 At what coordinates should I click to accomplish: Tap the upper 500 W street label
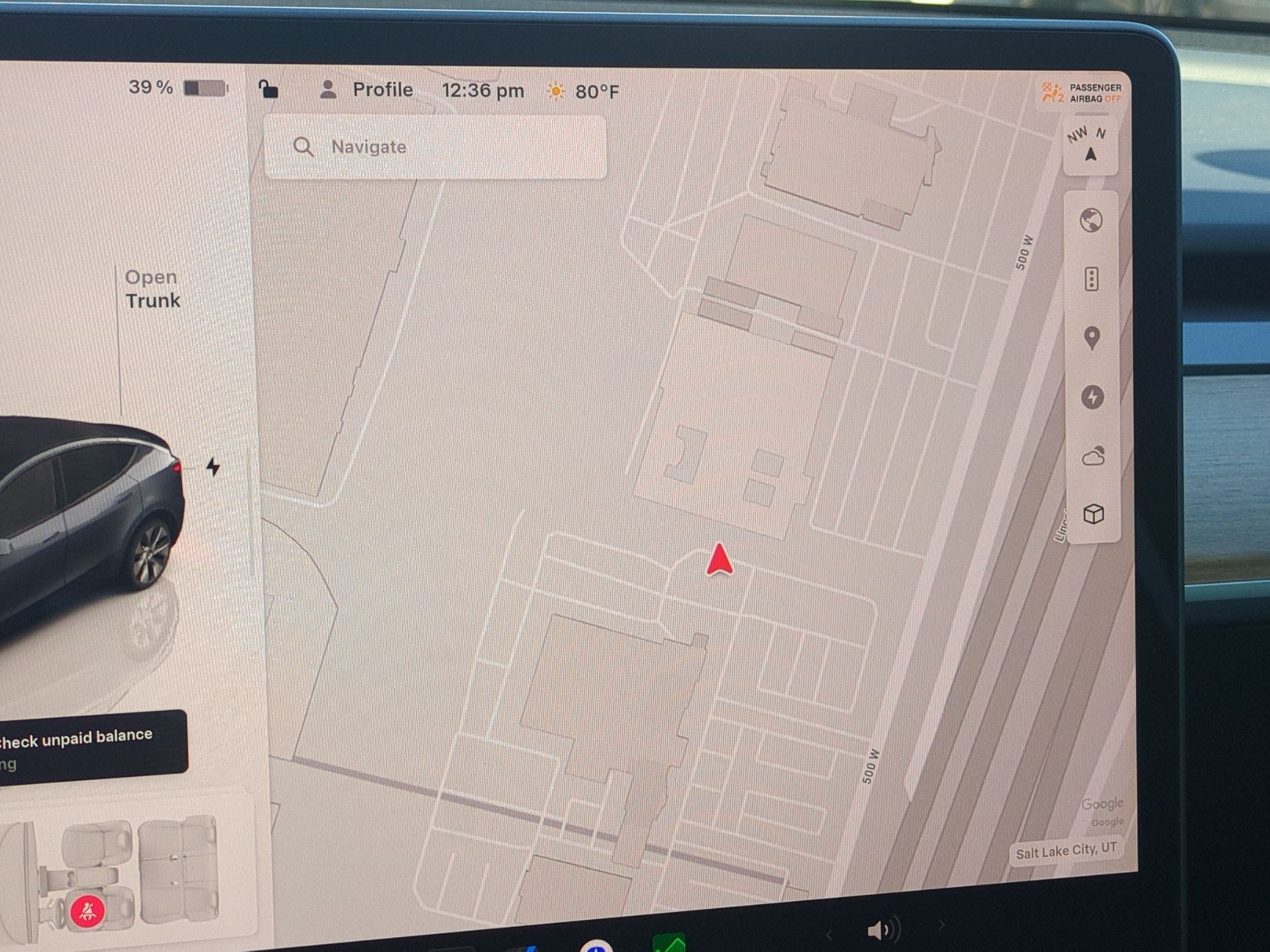[1024, 252]
